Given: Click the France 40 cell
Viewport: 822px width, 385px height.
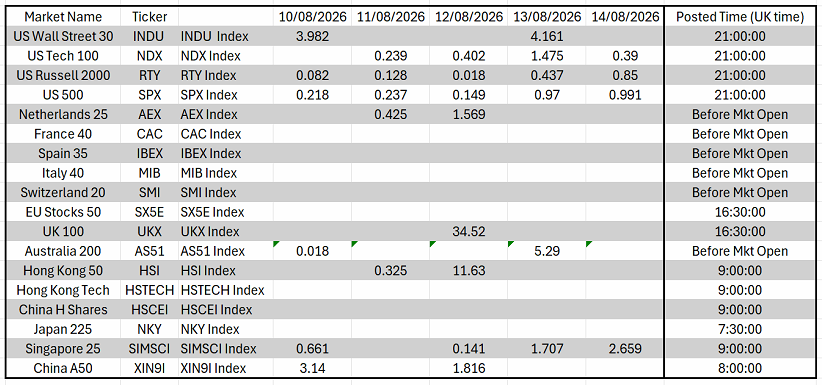Looking at the screenshot, I should [x=63, y=134].
